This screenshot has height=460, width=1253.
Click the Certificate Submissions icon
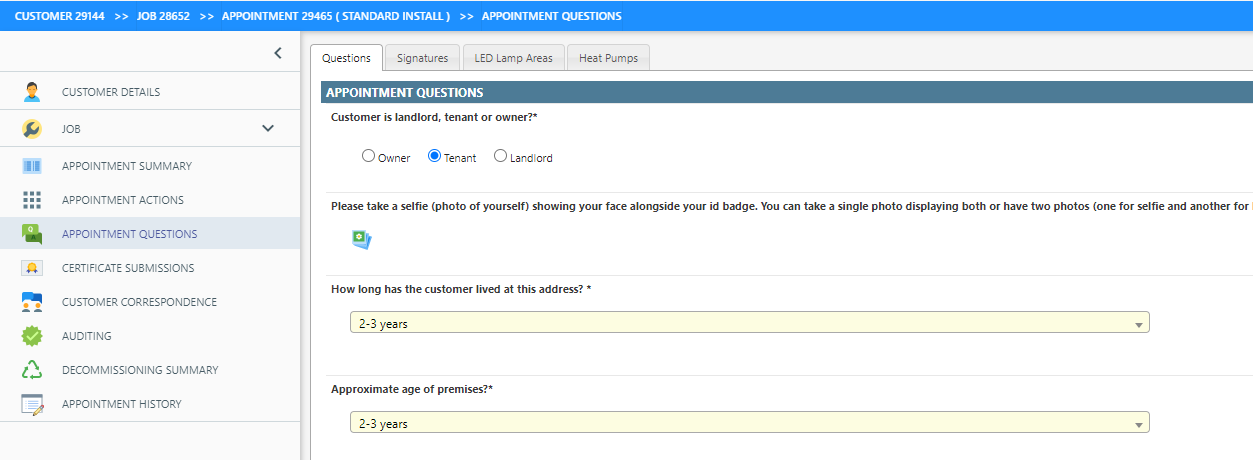tap(32, 268)
